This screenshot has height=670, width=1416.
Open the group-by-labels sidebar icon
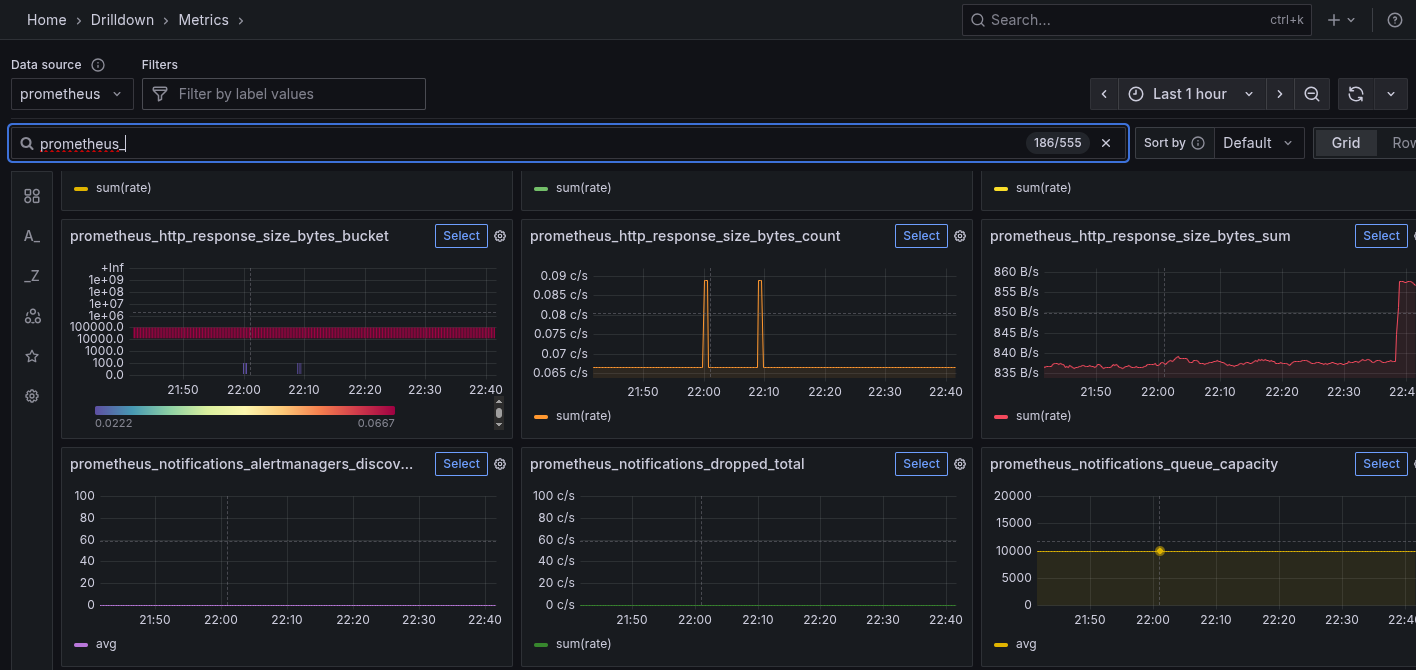pyautogui.click(x=32, y=316)
